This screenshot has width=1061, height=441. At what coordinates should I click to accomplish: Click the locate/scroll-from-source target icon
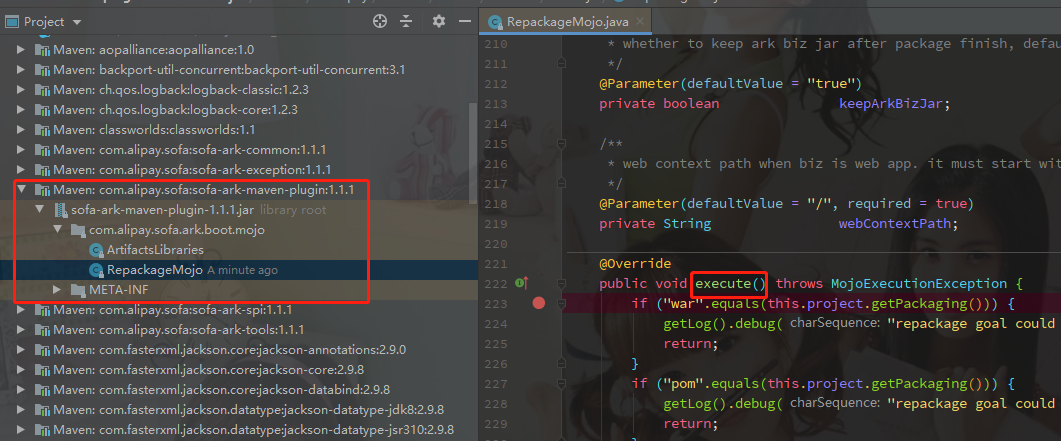[x=380, y=22]
